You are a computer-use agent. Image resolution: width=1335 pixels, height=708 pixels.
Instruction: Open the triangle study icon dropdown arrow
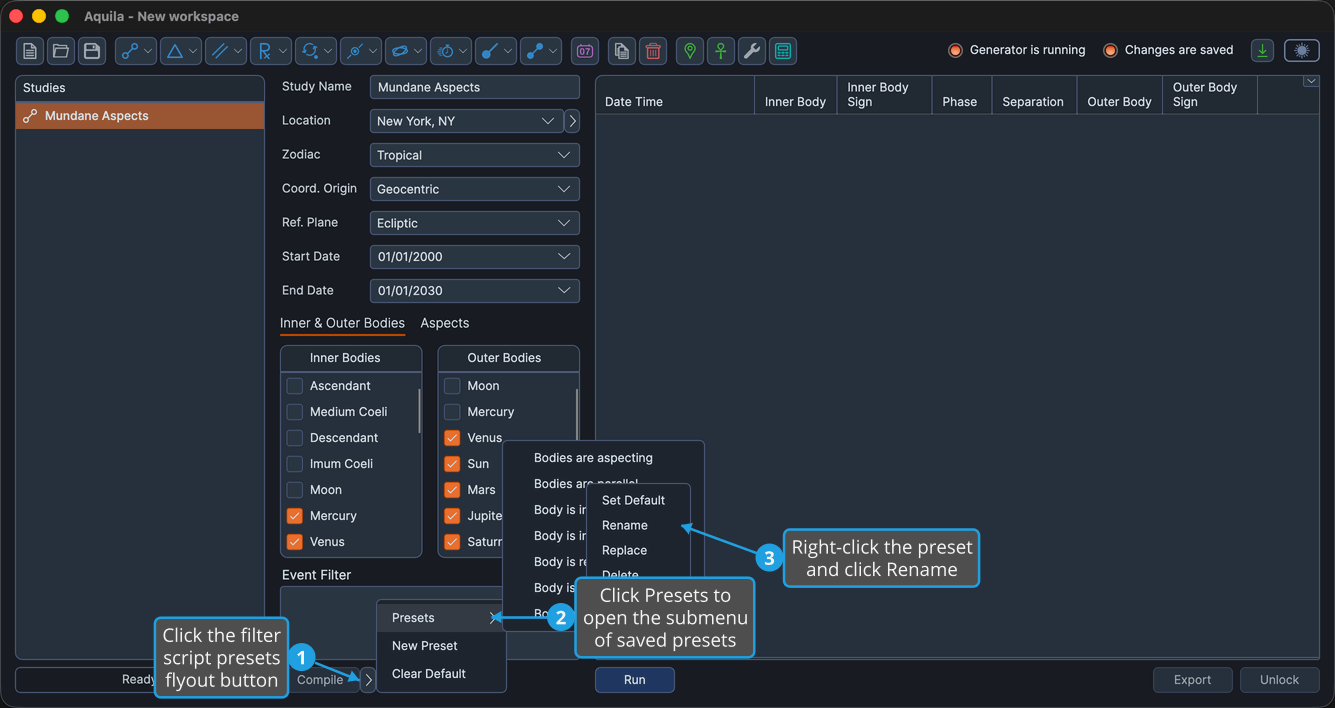point(193,51)
